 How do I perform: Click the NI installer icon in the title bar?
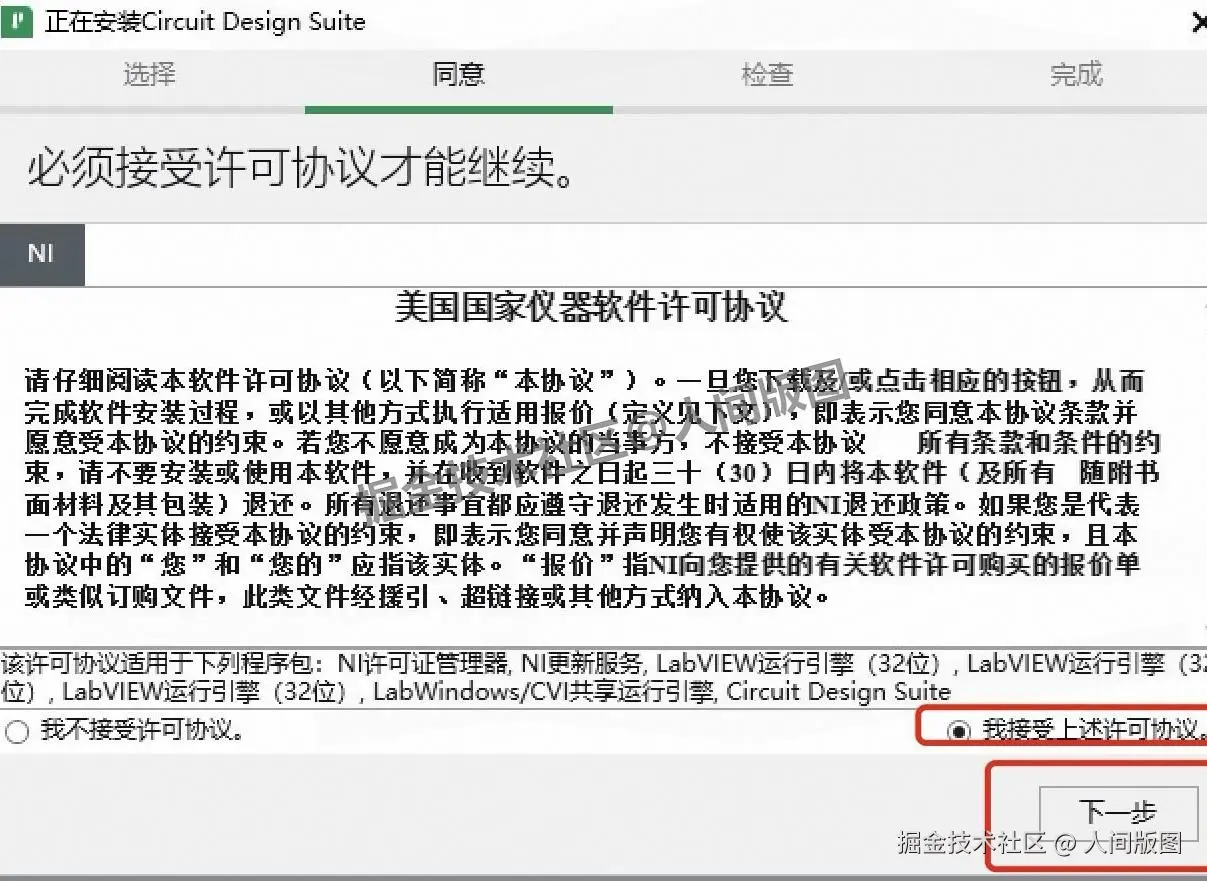pyautogui.click(x=16, y=20)
